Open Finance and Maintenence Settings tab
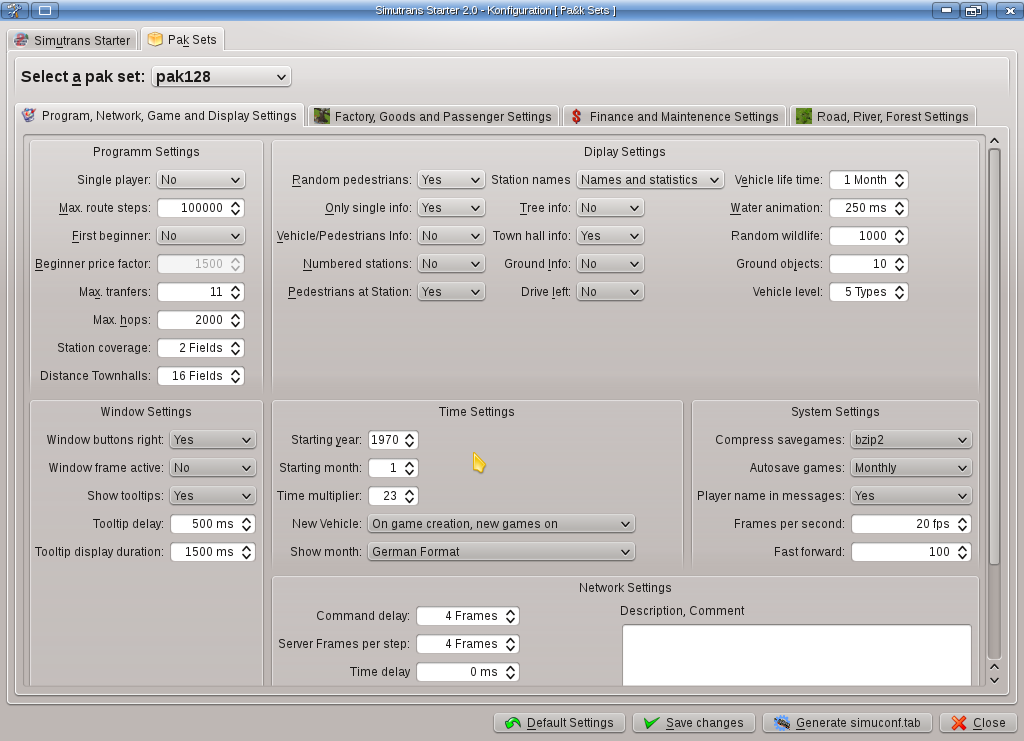Viewport: 1024px width, 741px height. (x=675, y=116)
